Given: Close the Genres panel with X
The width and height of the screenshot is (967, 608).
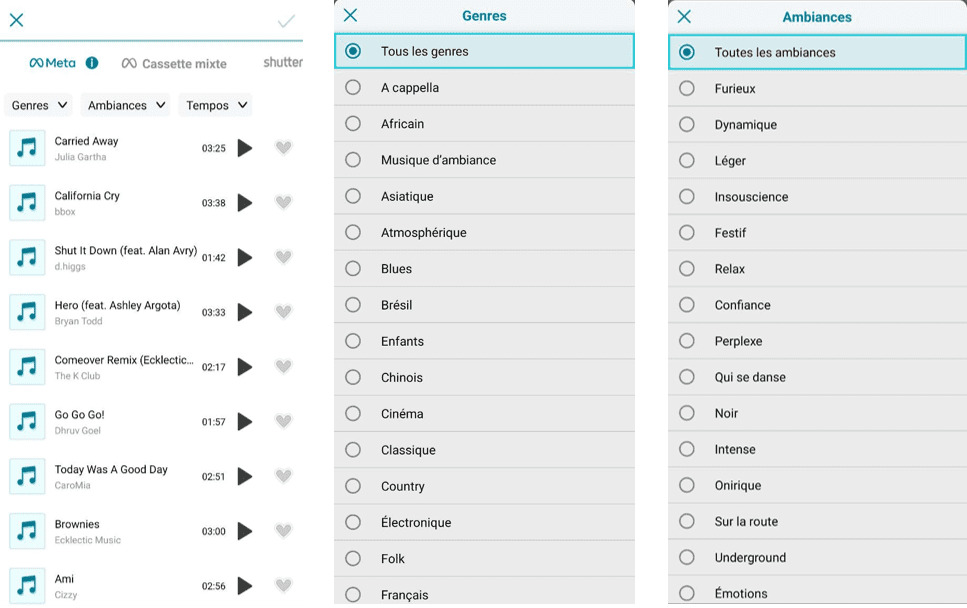Looking at the screenshot, I should pos(350,15).
